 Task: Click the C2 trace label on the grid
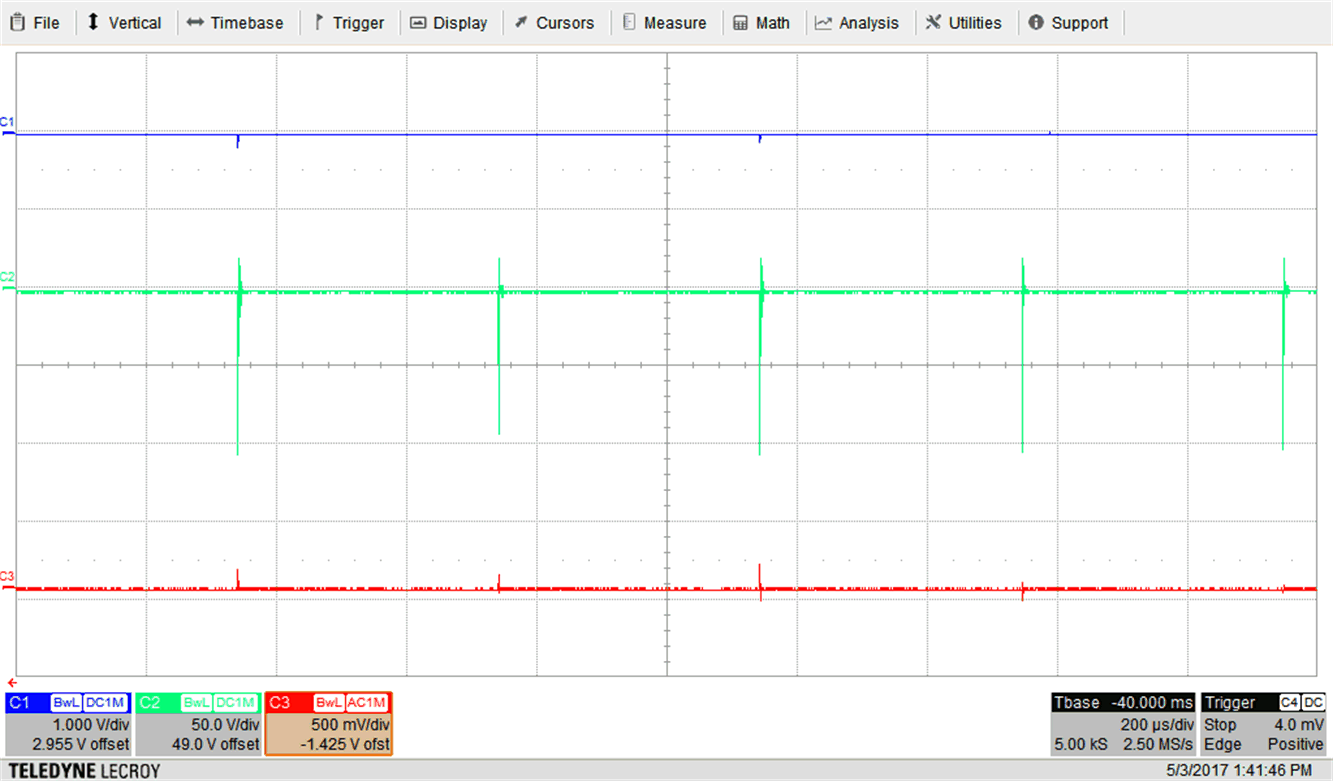(7, 276)
